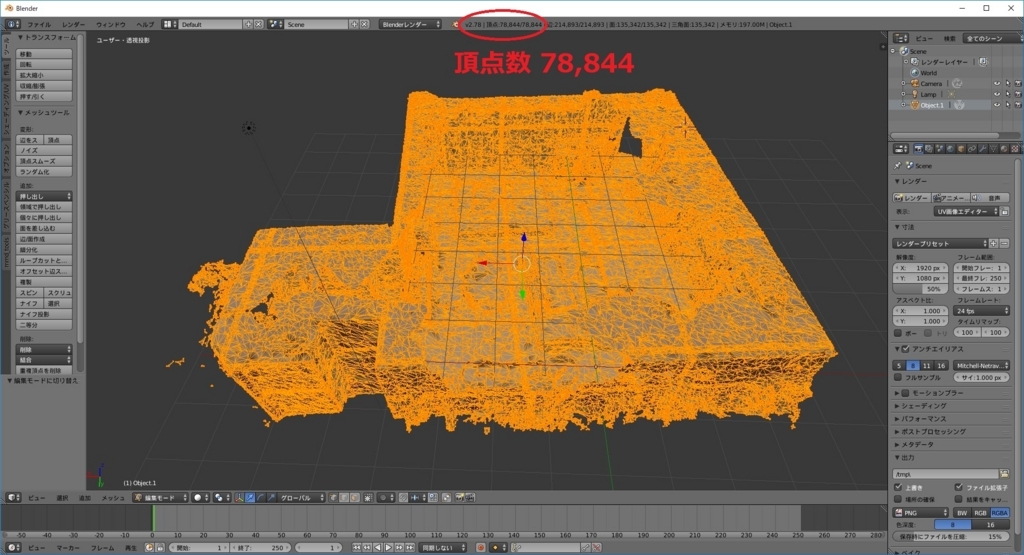1024x555 pixels.
Task: Click the OpenGL render image icon
Action: [460, 498]
